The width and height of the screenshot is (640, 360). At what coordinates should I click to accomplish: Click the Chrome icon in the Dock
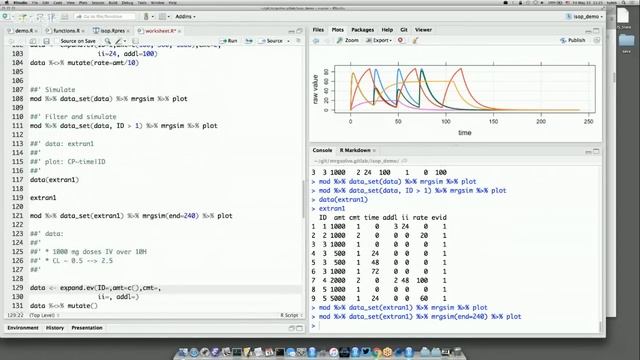[x=376, y=351]
